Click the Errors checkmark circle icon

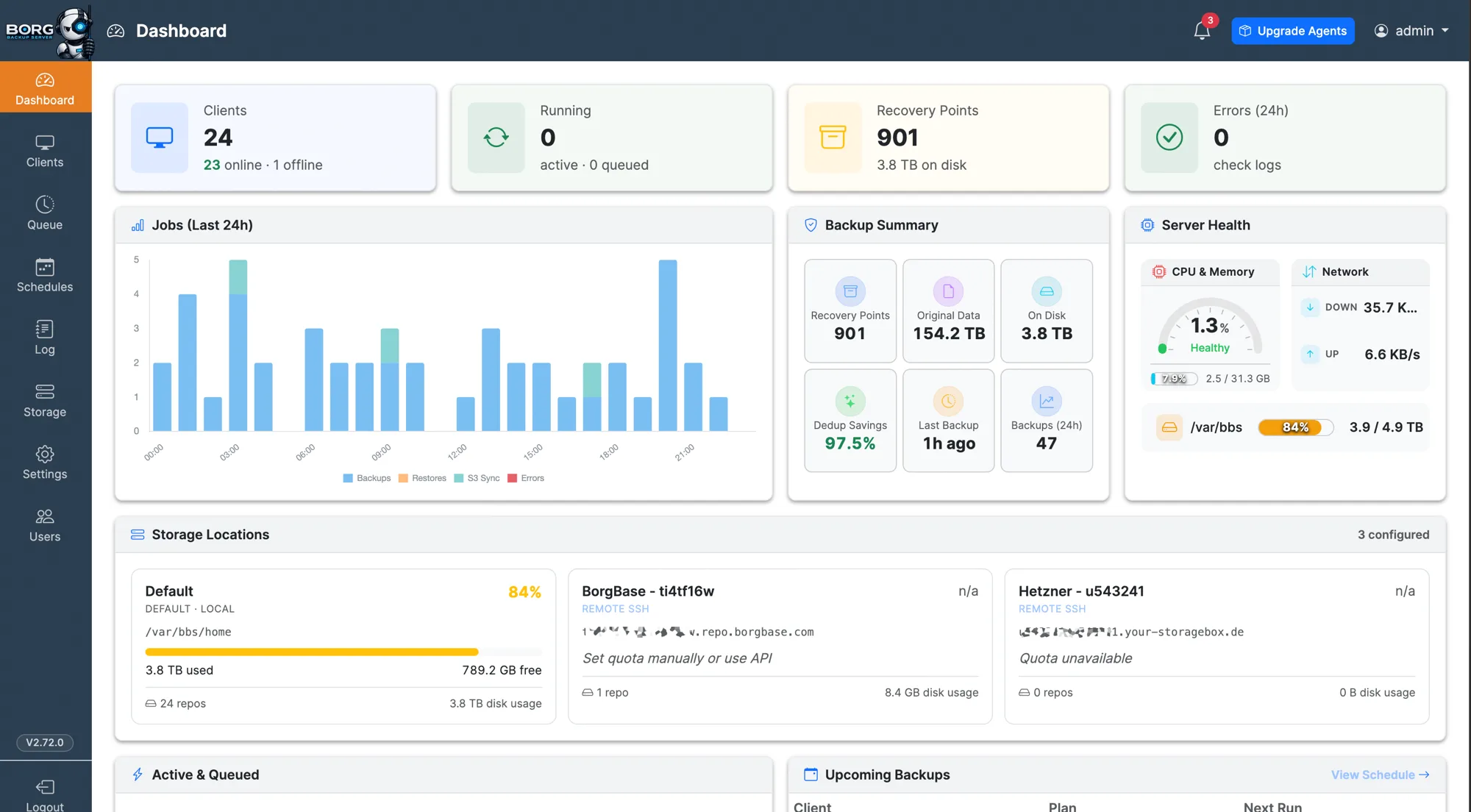coord(1169,138)
